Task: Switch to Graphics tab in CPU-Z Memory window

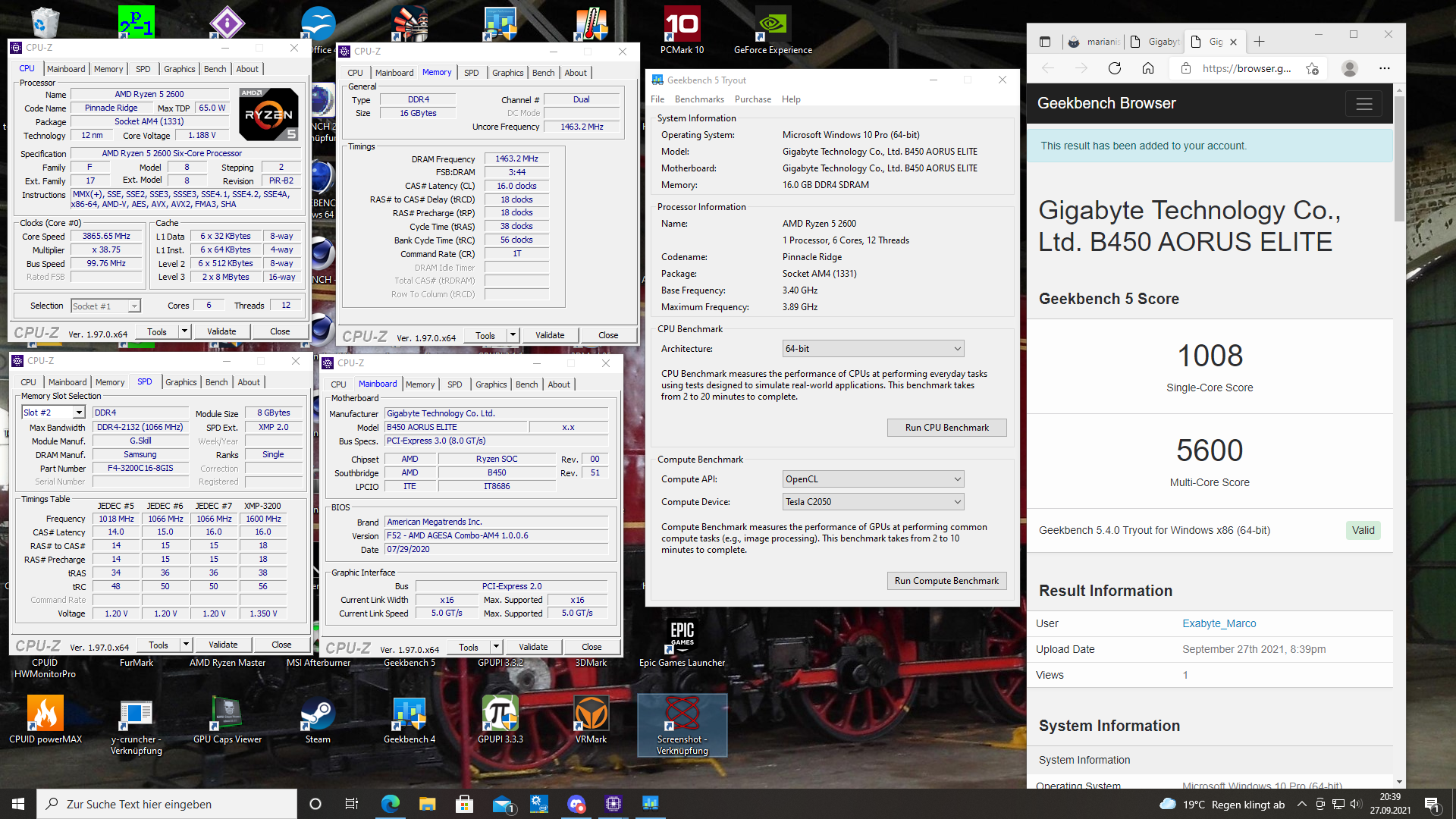Action: click(x=507, y=73)
